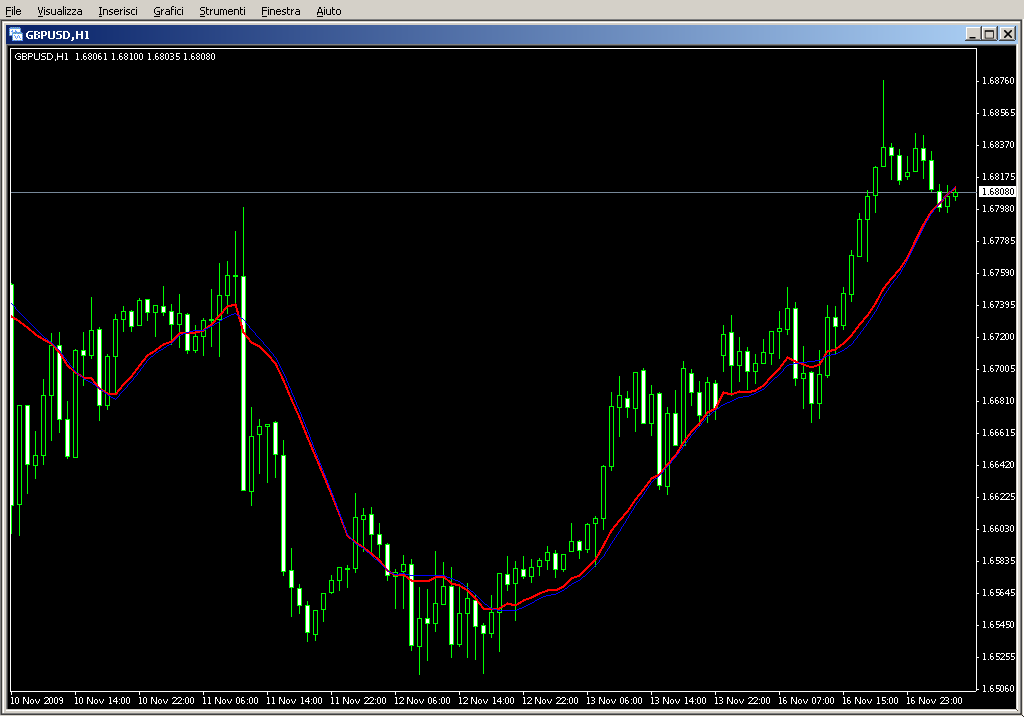Click the 10 Nov 2009 time label
This screenshot has width=1024, height=717.
click(37, 701)
